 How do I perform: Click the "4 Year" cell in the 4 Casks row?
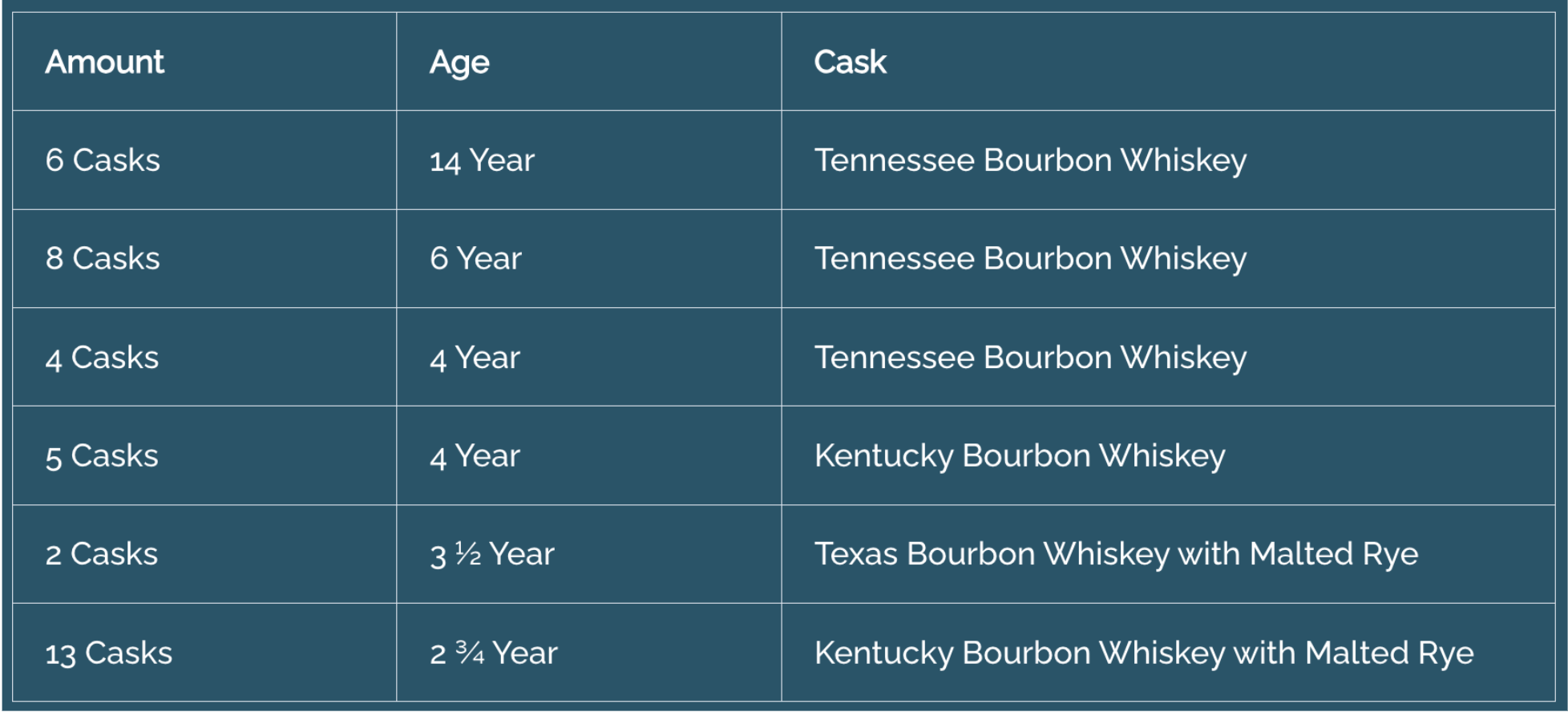(475, 358)
